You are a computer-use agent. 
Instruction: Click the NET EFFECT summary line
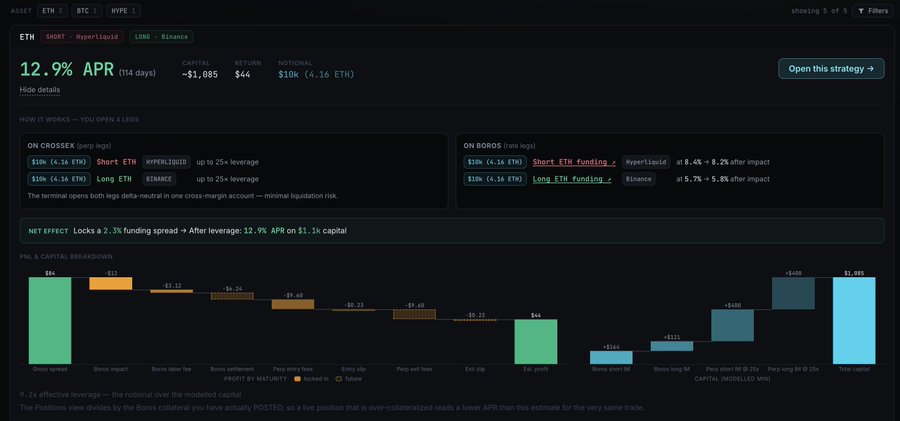pyautogui.click(x=452, y=231)
